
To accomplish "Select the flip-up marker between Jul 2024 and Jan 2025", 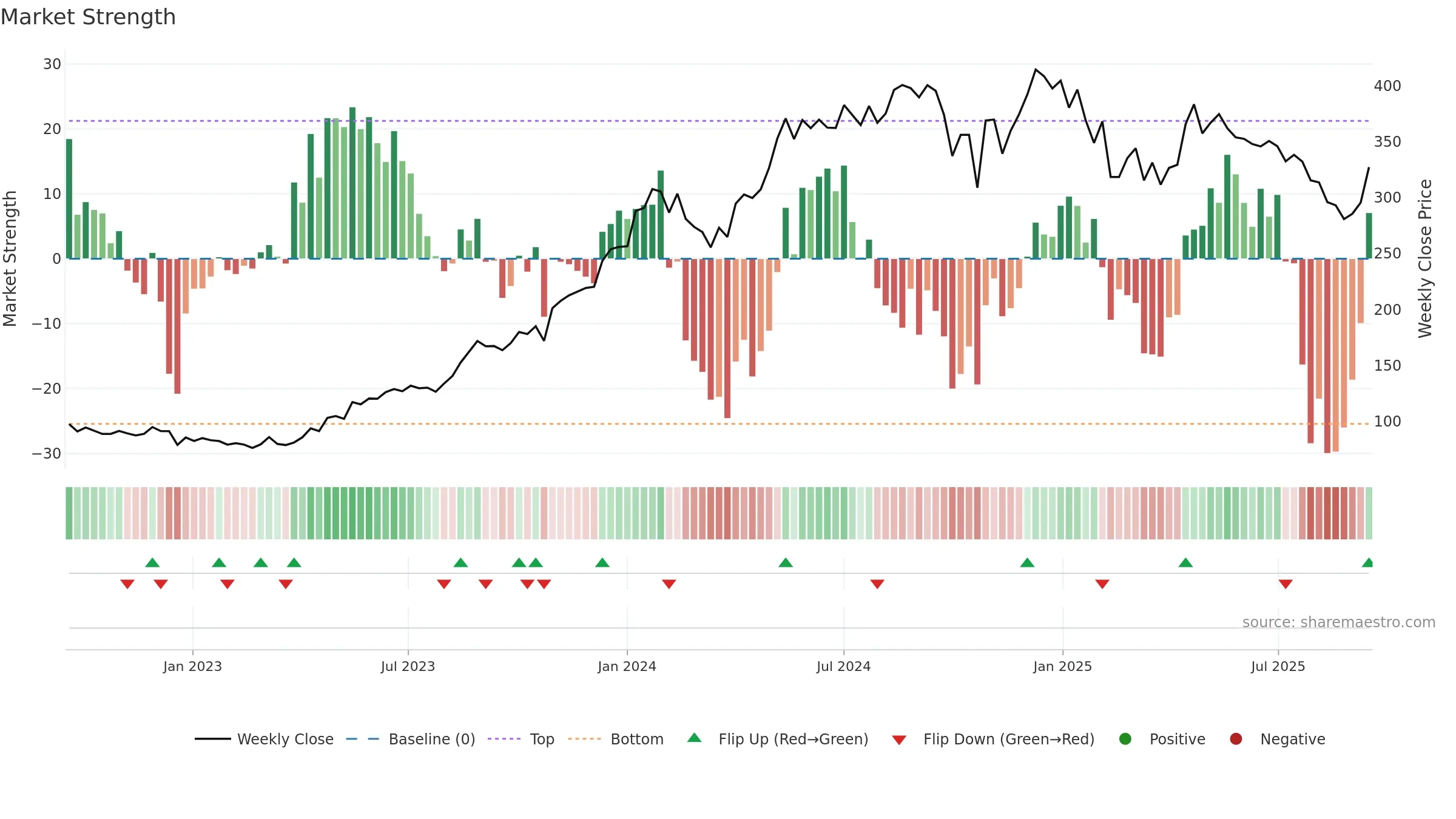I will click(x=1027, y=562).
